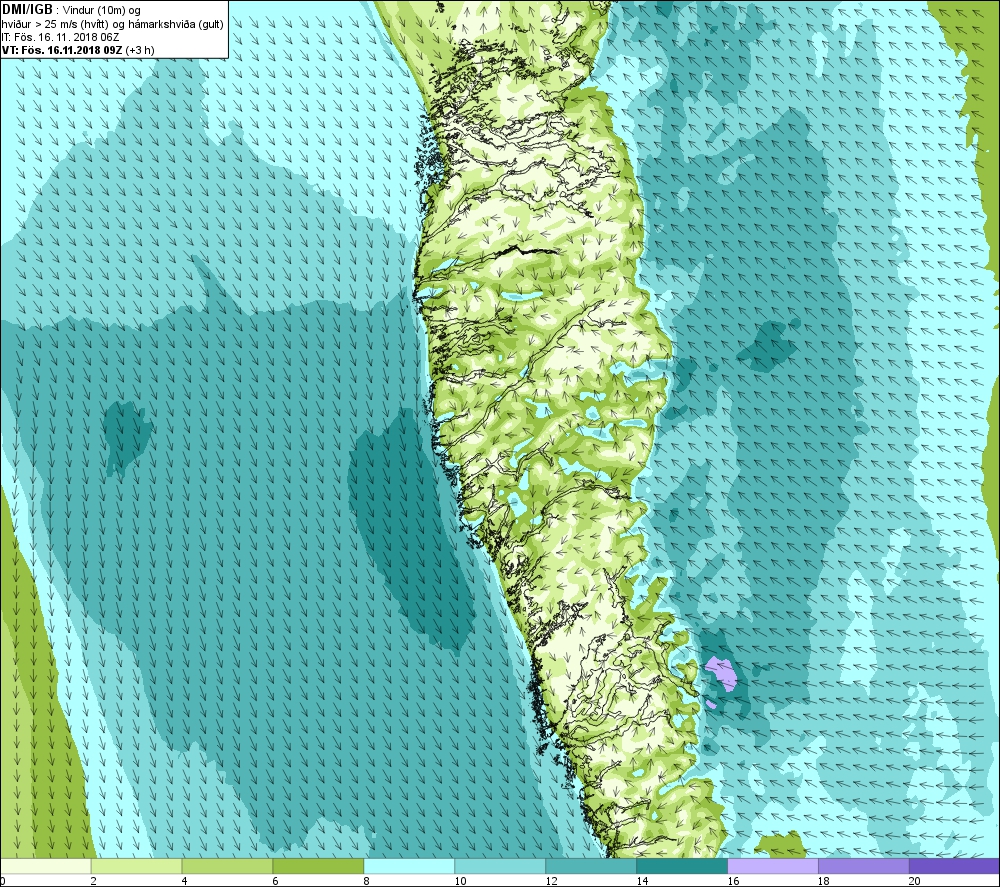Click the legend scale number '18'
1000x887 pixels.
[x=824, y=881]
